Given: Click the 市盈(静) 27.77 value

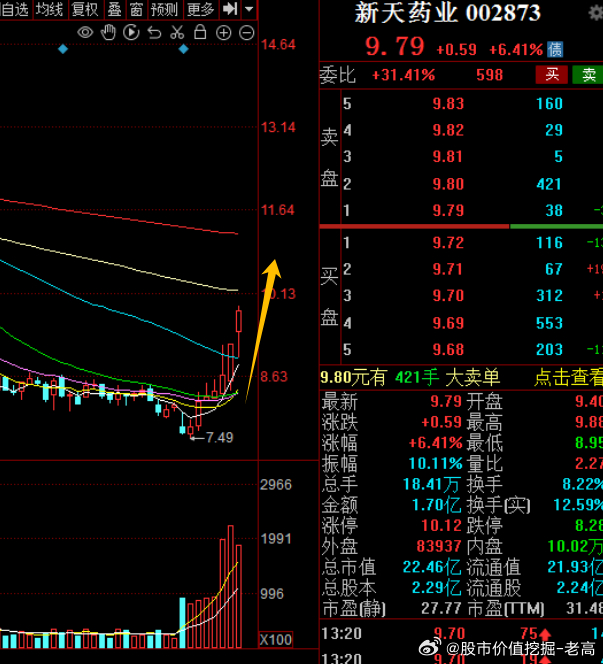Looking at the screenshot, I should point(441,609).
